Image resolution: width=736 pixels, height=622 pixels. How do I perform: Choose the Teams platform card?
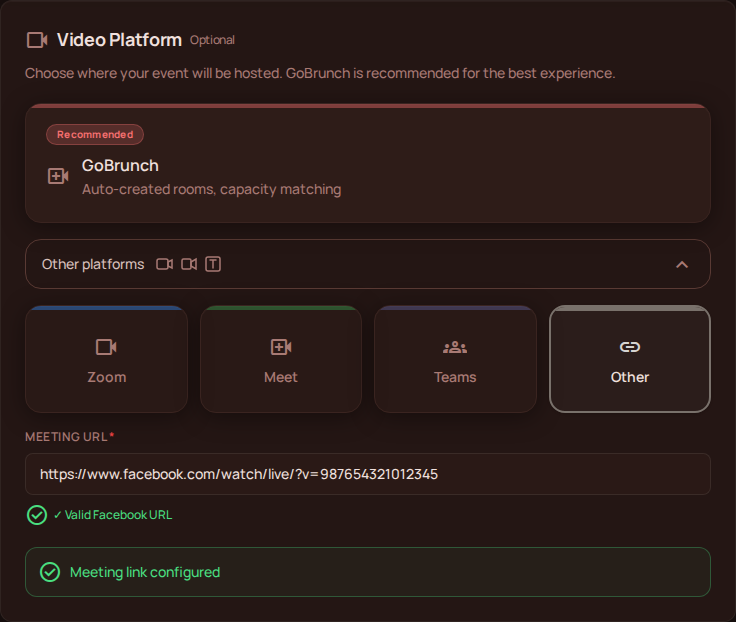pyautogui.click(x=455, y=360)
